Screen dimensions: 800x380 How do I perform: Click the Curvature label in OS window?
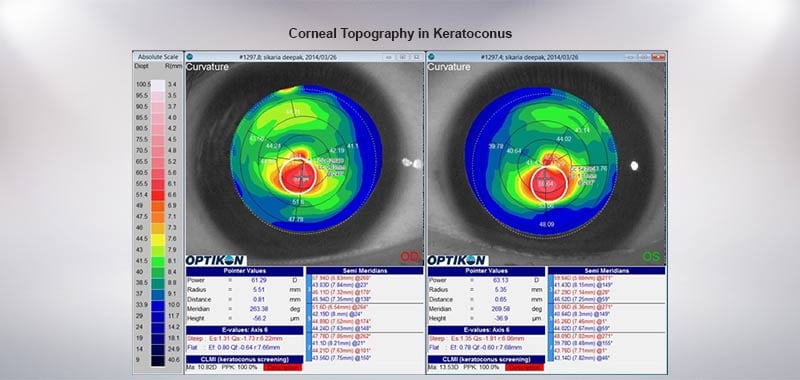(449, 67)
